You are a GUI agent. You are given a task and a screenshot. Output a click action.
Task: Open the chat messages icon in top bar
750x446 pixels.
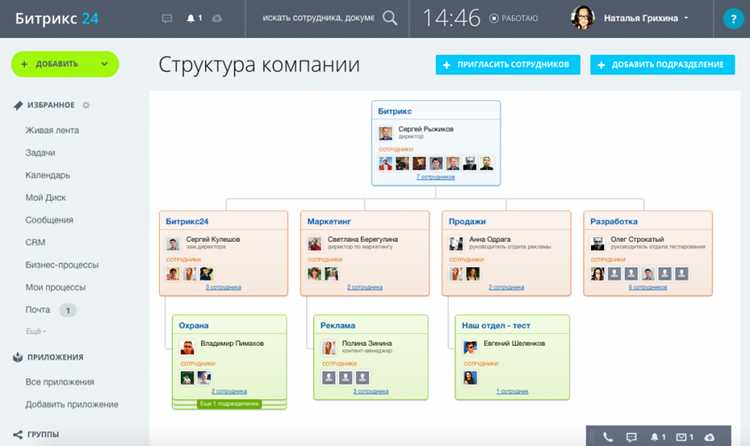(167, 18)
